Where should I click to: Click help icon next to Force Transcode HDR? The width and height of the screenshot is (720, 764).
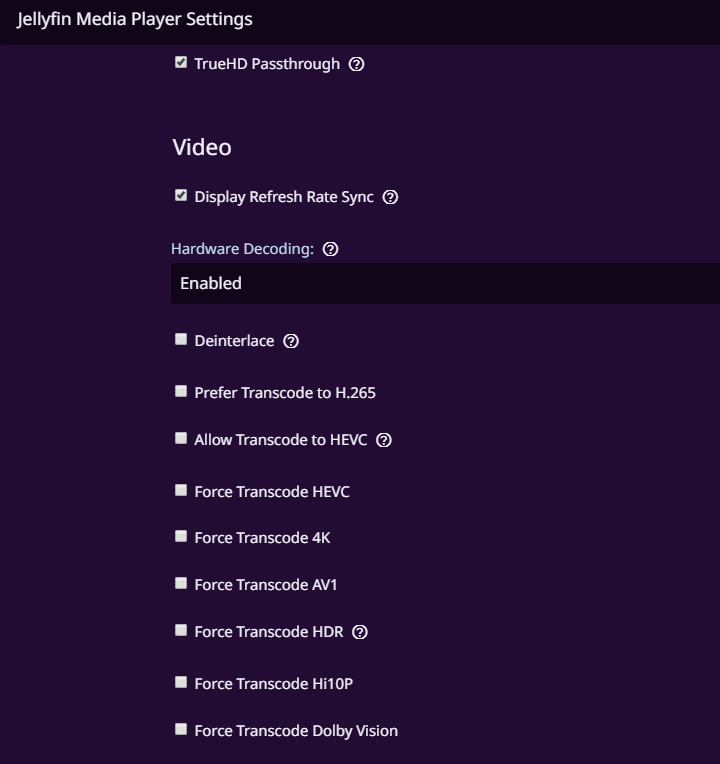[361, 632]
